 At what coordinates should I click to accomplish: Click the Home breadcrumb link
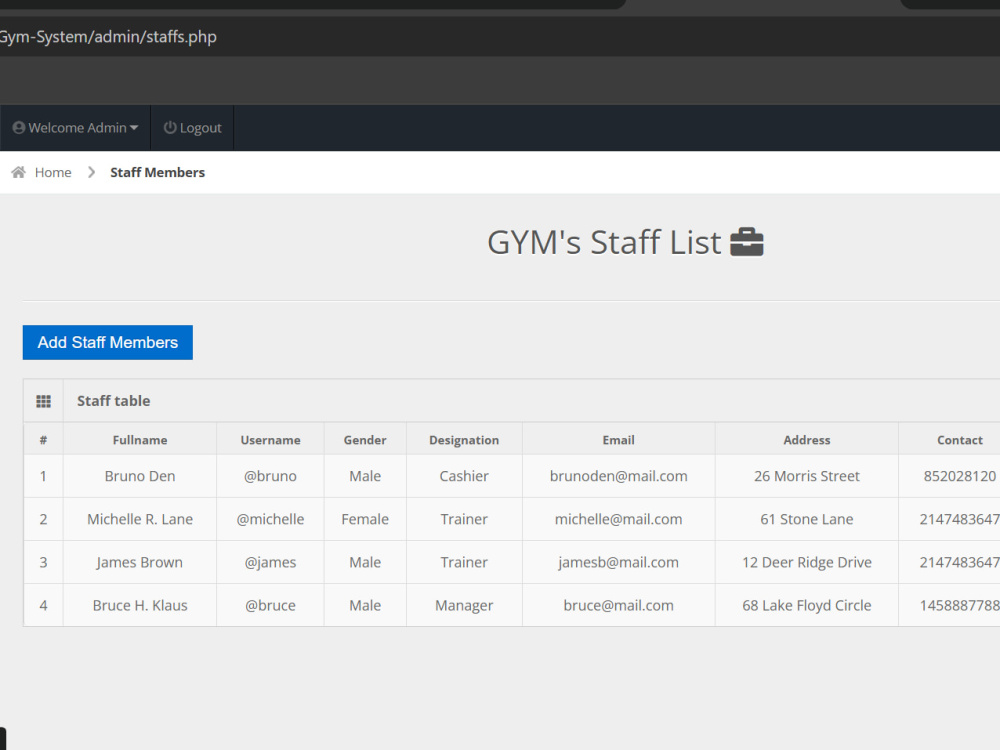tap(53, 172)
